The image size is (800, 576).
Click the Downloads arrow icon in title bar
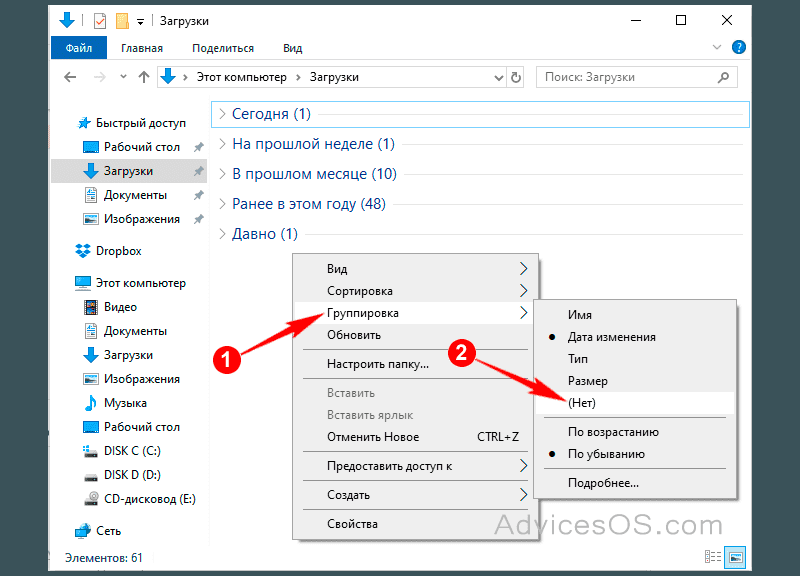pyautogui.click(x=67, y=20)
